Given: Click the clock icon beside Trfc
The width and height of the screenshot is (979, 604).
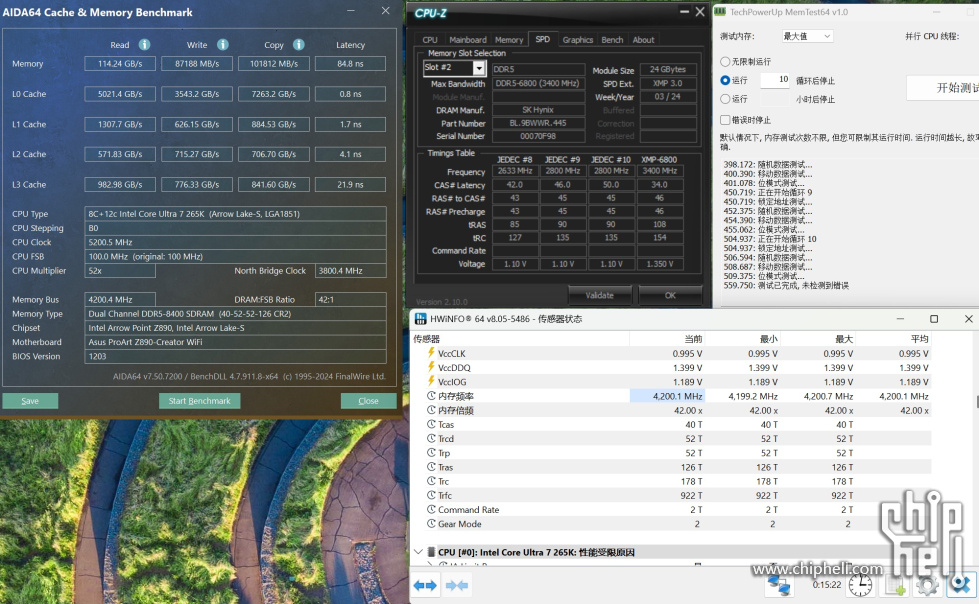Looking at the screenshot, I should click(x=431, y=495).
